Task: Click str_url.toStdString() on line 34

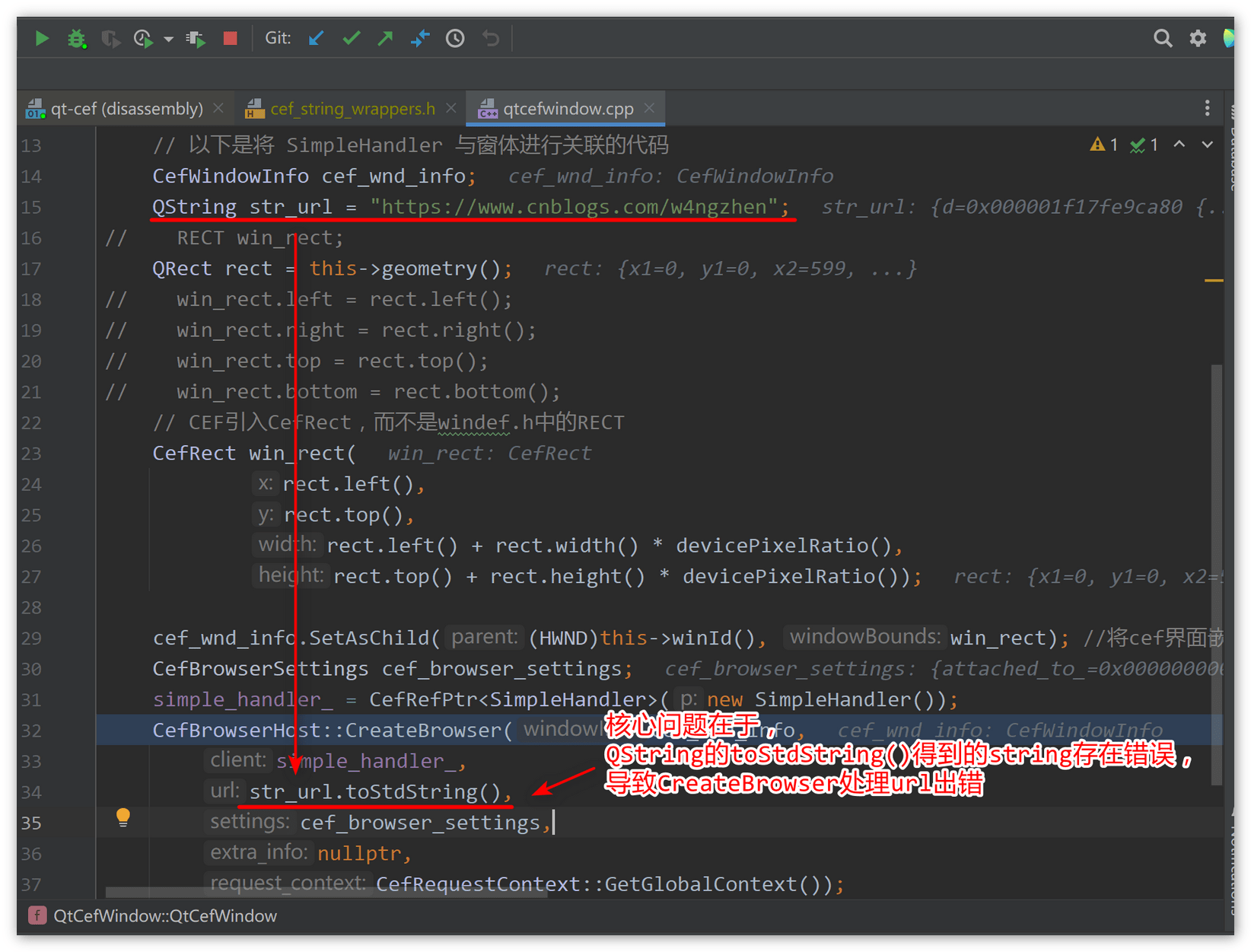Action: [375, 792]
